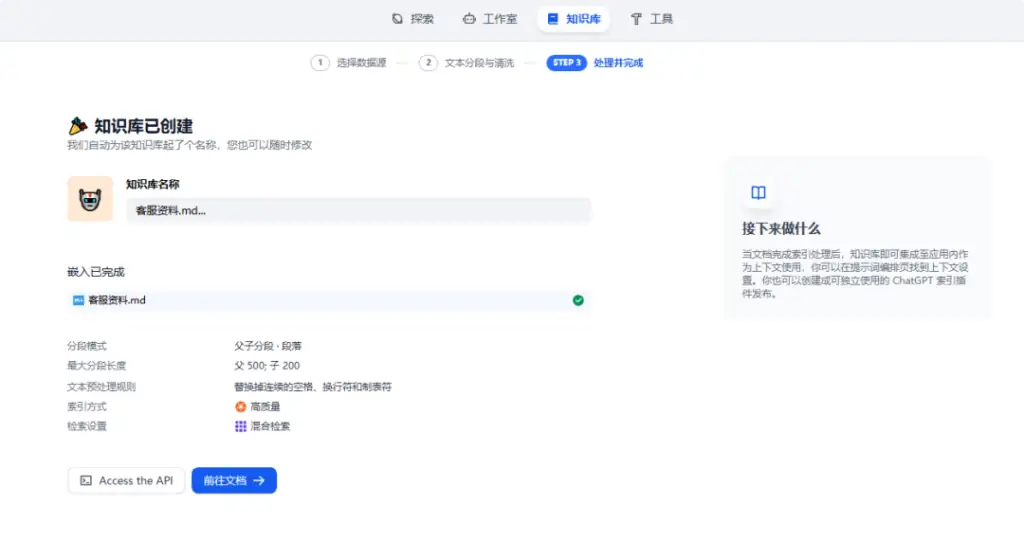This screenshot has height=559, width=1024.
Task: Go to step 1 选择数据源
Action: [x=349, y=63]
